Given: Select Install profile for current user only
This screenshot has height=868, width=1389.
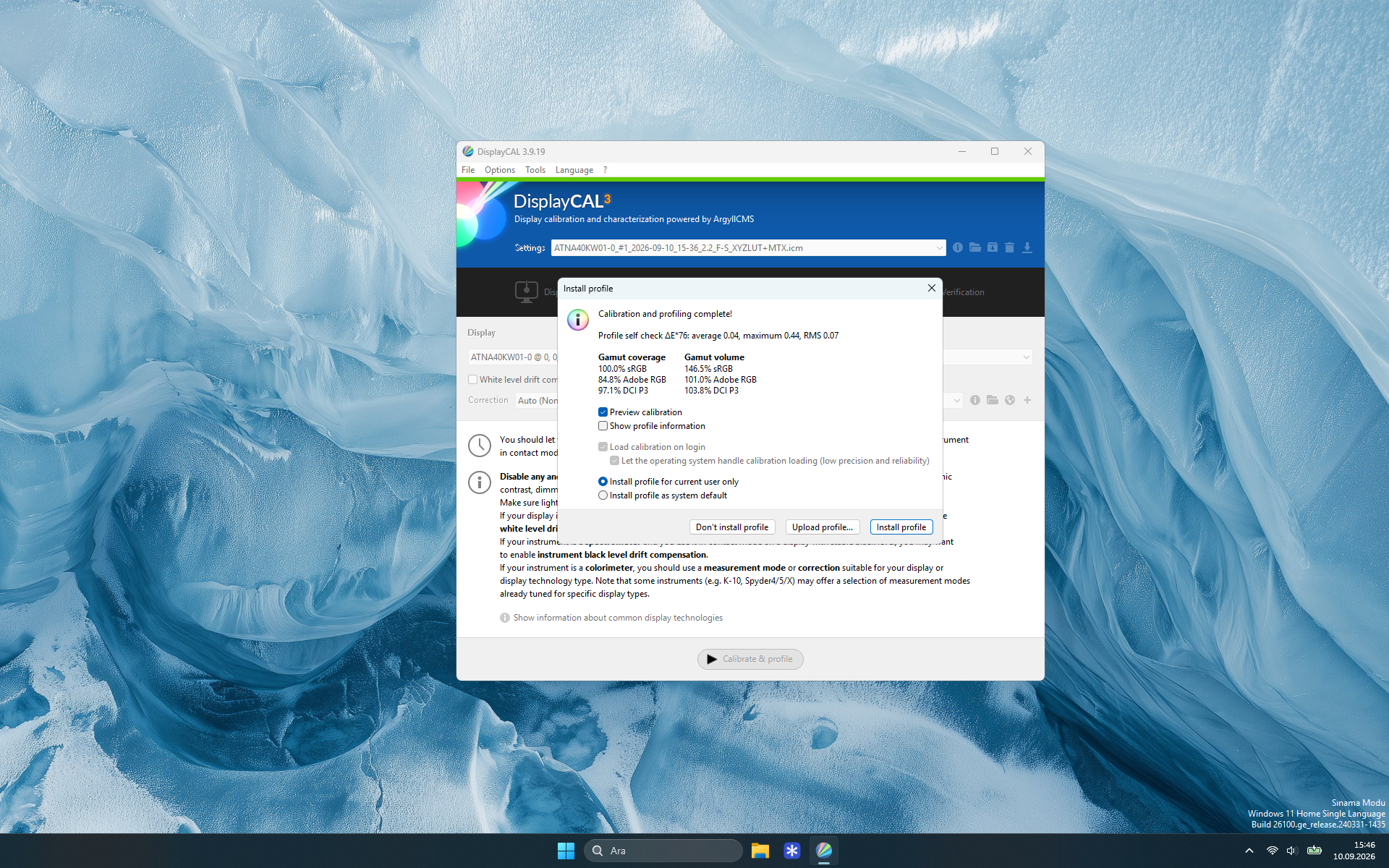Looking at the screenshot, I should tap(603, 482).
